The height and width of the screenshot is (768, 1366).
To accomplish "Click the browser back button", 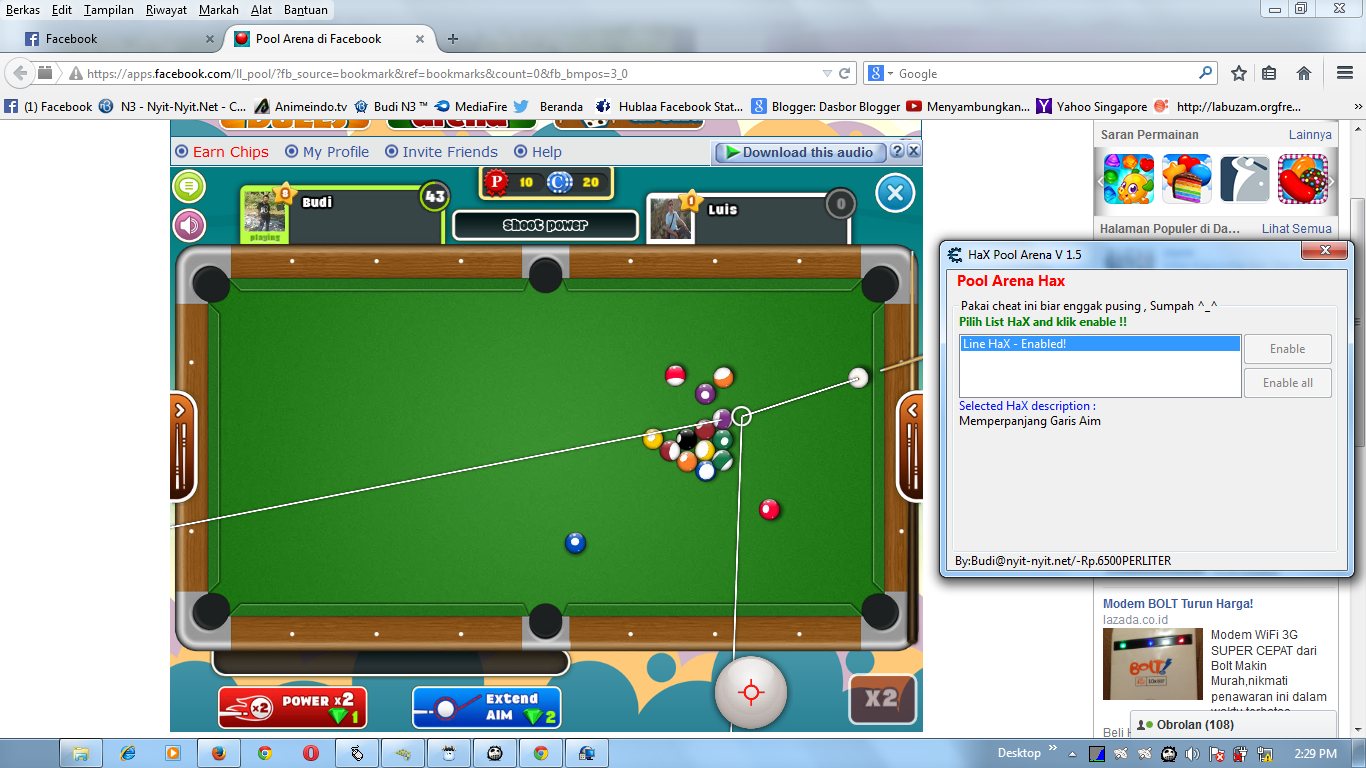I will 20,73.
